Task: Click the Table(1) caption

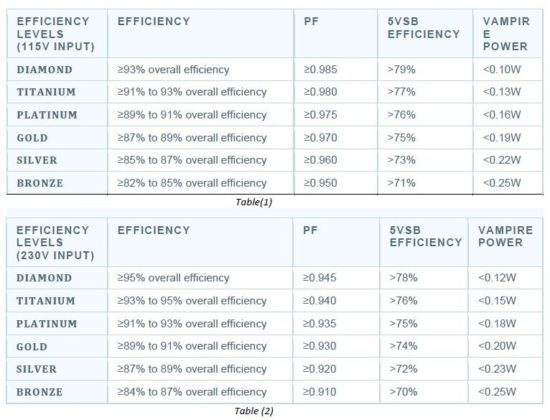Action: click(x=254, y=202)
